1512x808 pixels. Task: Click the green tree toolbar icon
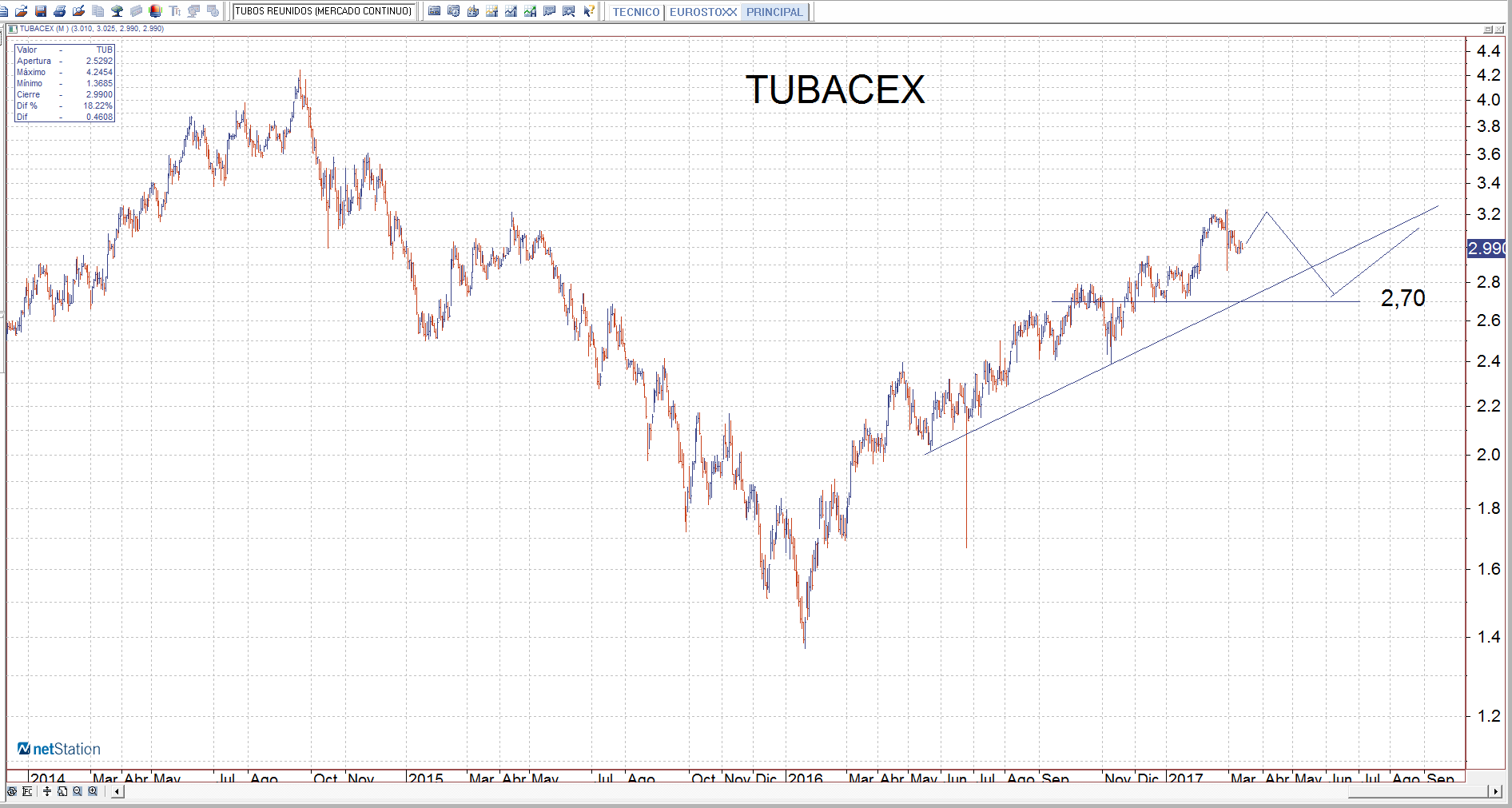click(117, 11)
